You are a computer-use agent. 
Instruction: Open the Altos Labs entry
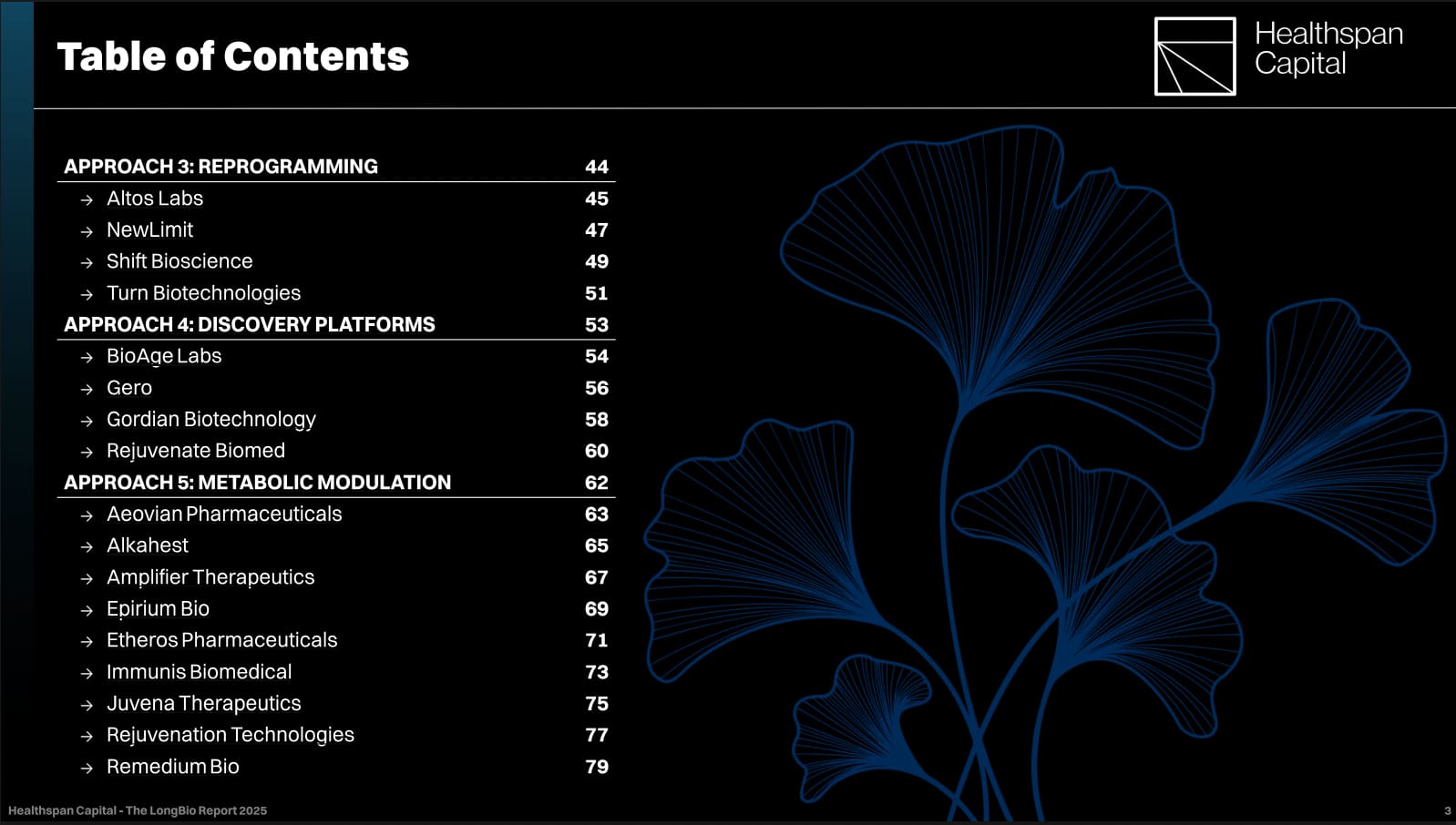pos(155,199)
